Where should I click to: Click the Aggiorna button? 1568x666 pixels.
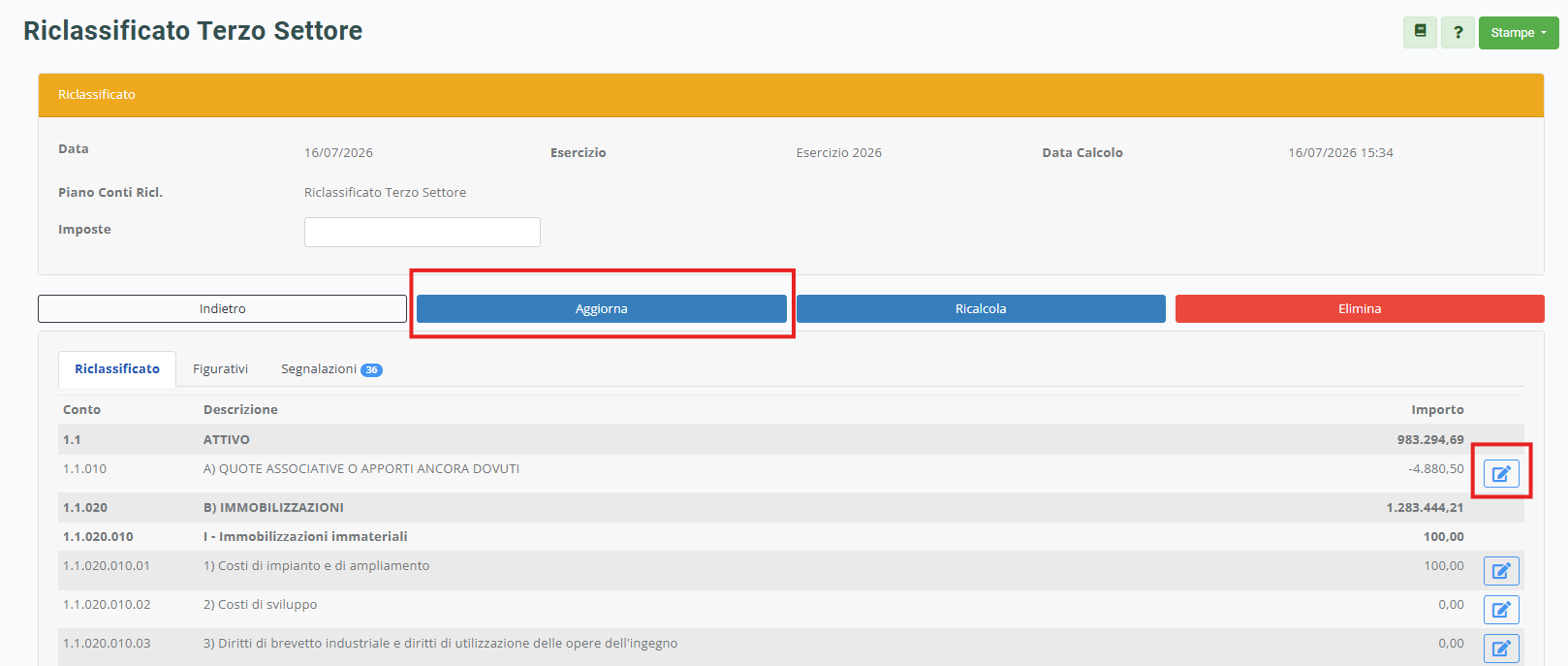pyautogui.click(x=602, y=308)
